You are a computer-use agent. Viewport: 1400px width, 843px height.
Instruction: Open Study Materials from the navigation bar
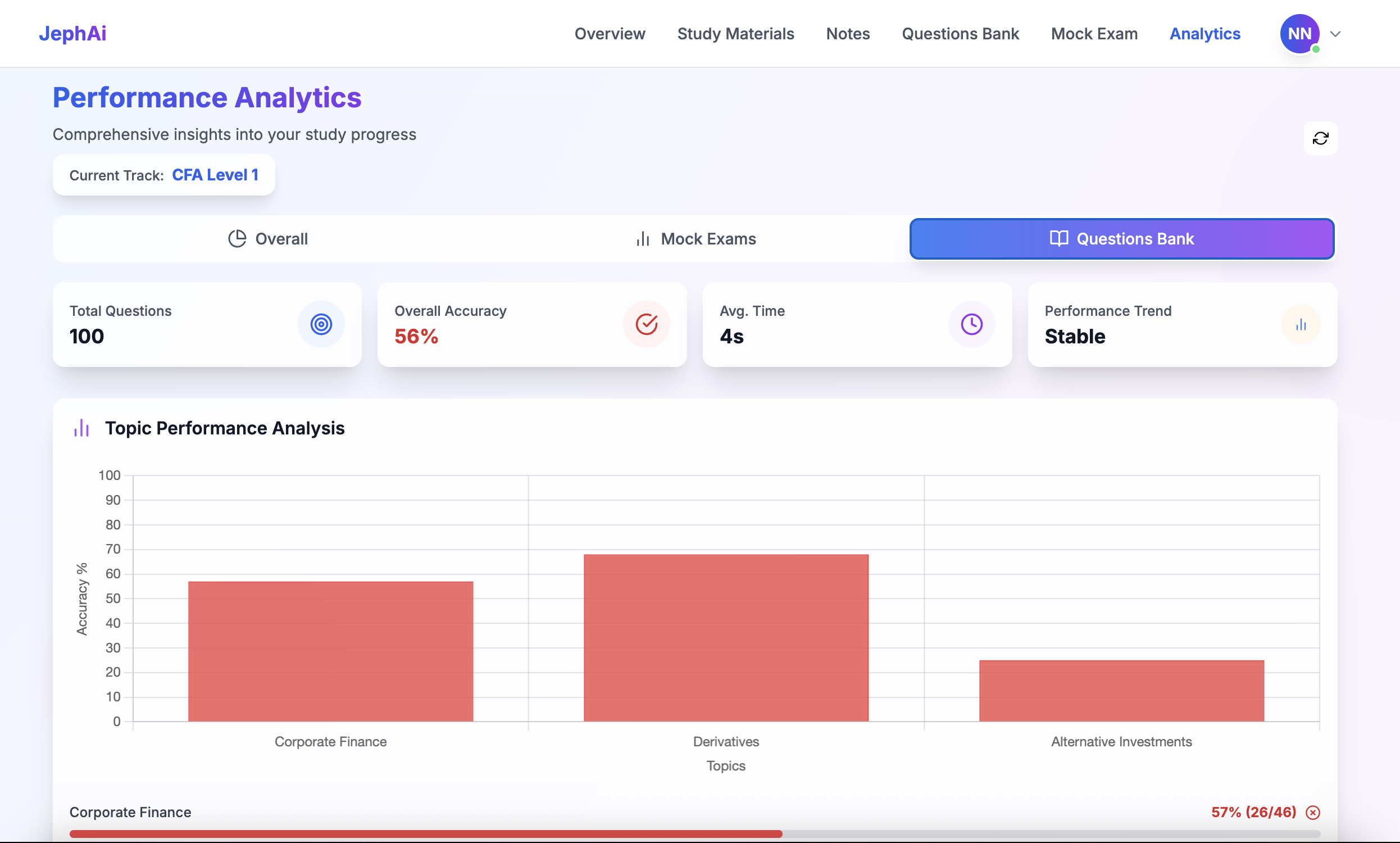(x=735, y=34)
